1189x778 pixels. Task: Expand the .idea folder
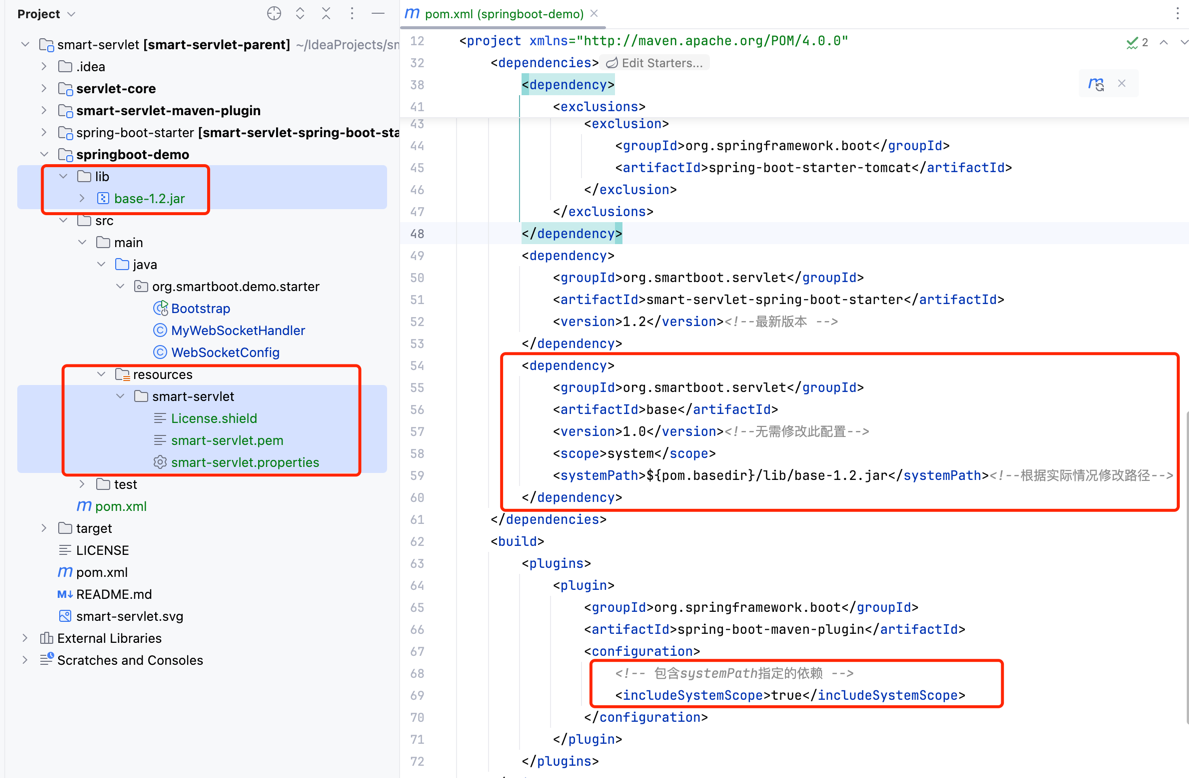click(x=44, y=67)
